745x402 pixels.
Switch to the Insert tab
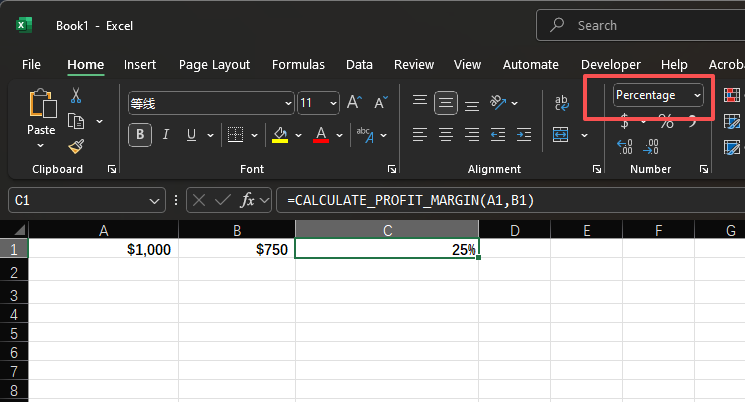(140, 65)
